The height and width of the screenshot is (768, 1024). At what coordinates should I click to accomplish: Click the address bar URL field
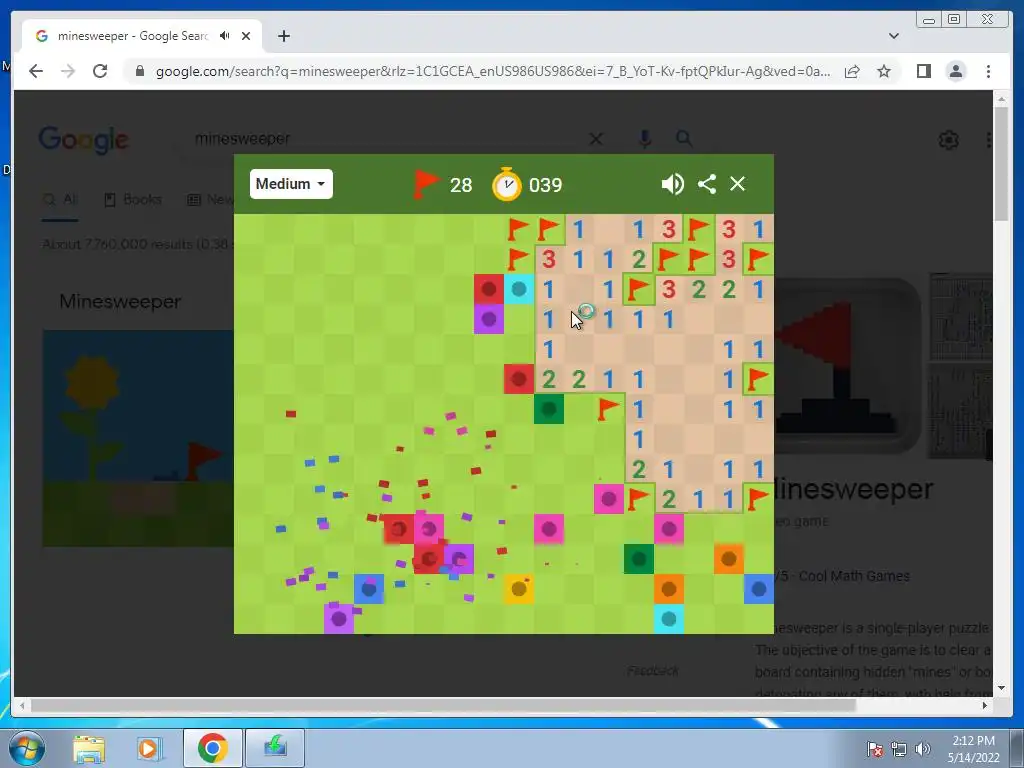pos(492,71)
